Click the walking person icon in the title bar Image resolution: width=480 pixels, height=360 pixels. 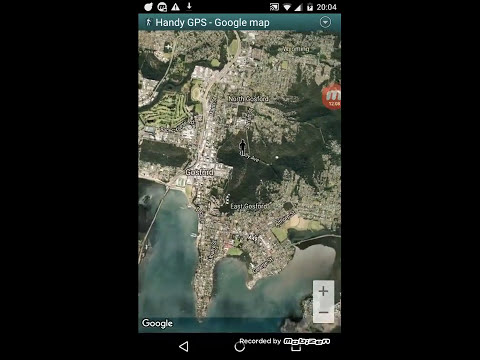[x=149, y=22]
